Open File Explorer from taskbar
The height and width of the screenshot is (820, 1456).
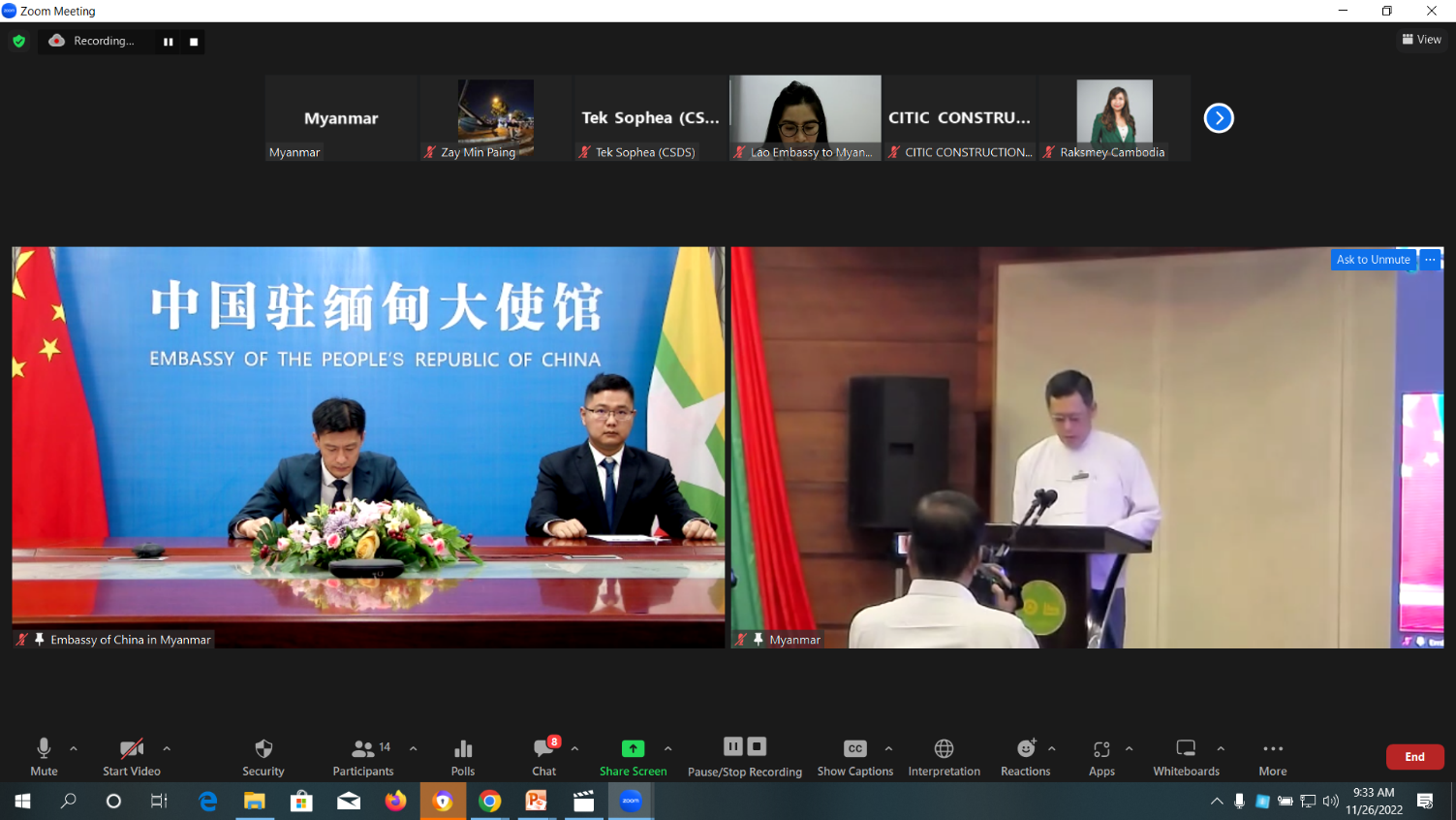254,801
